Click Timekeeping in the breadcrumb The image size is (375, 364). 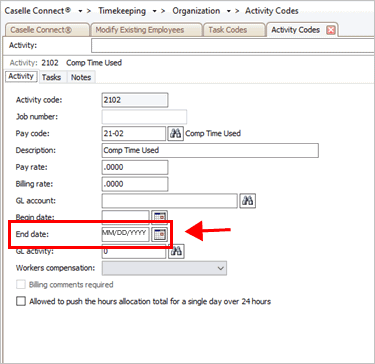coord(122,11)
